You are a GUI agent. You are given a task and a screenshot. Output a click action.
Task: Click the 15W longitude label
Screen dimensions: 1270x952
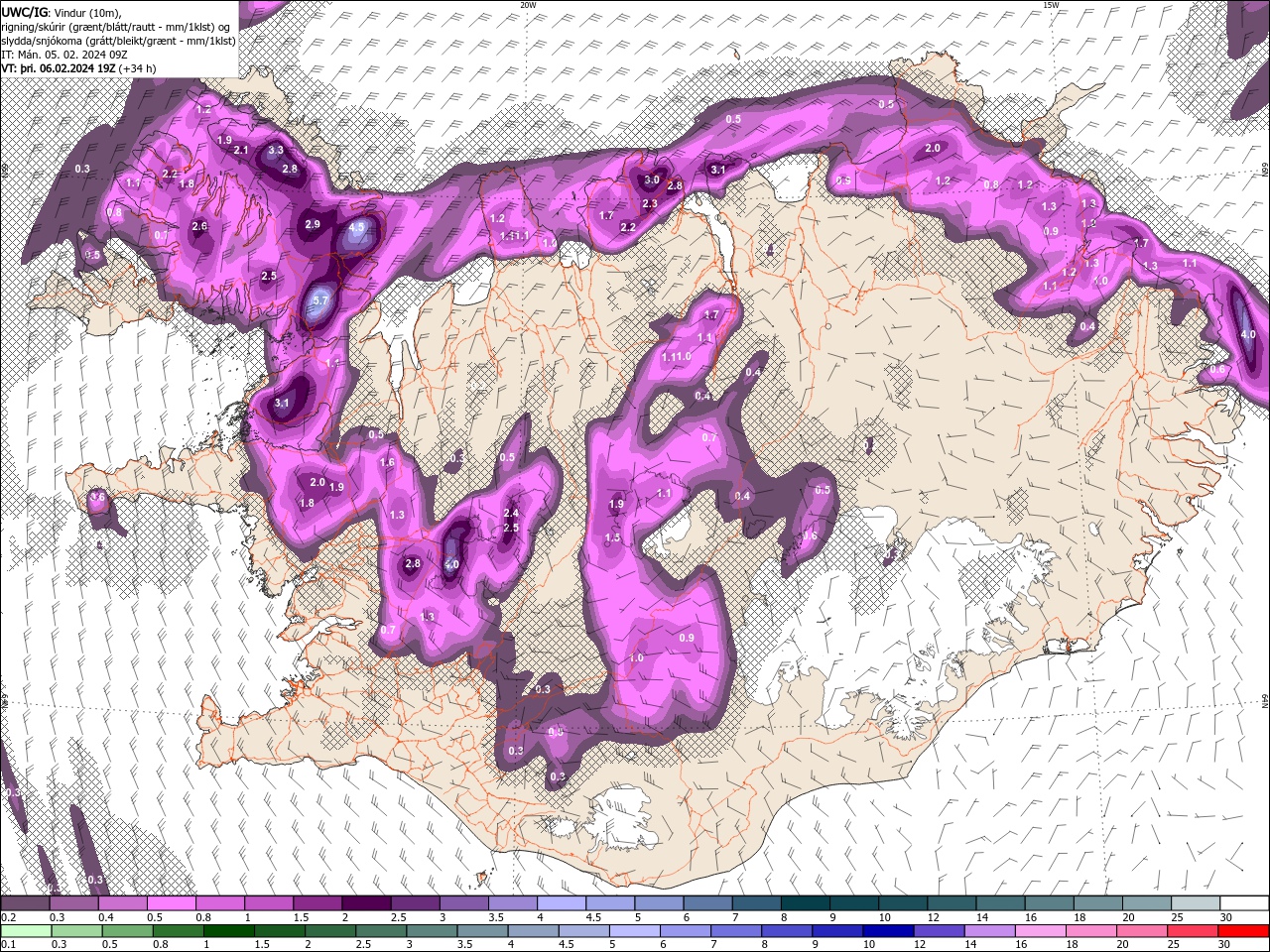tap(1050, 5)
